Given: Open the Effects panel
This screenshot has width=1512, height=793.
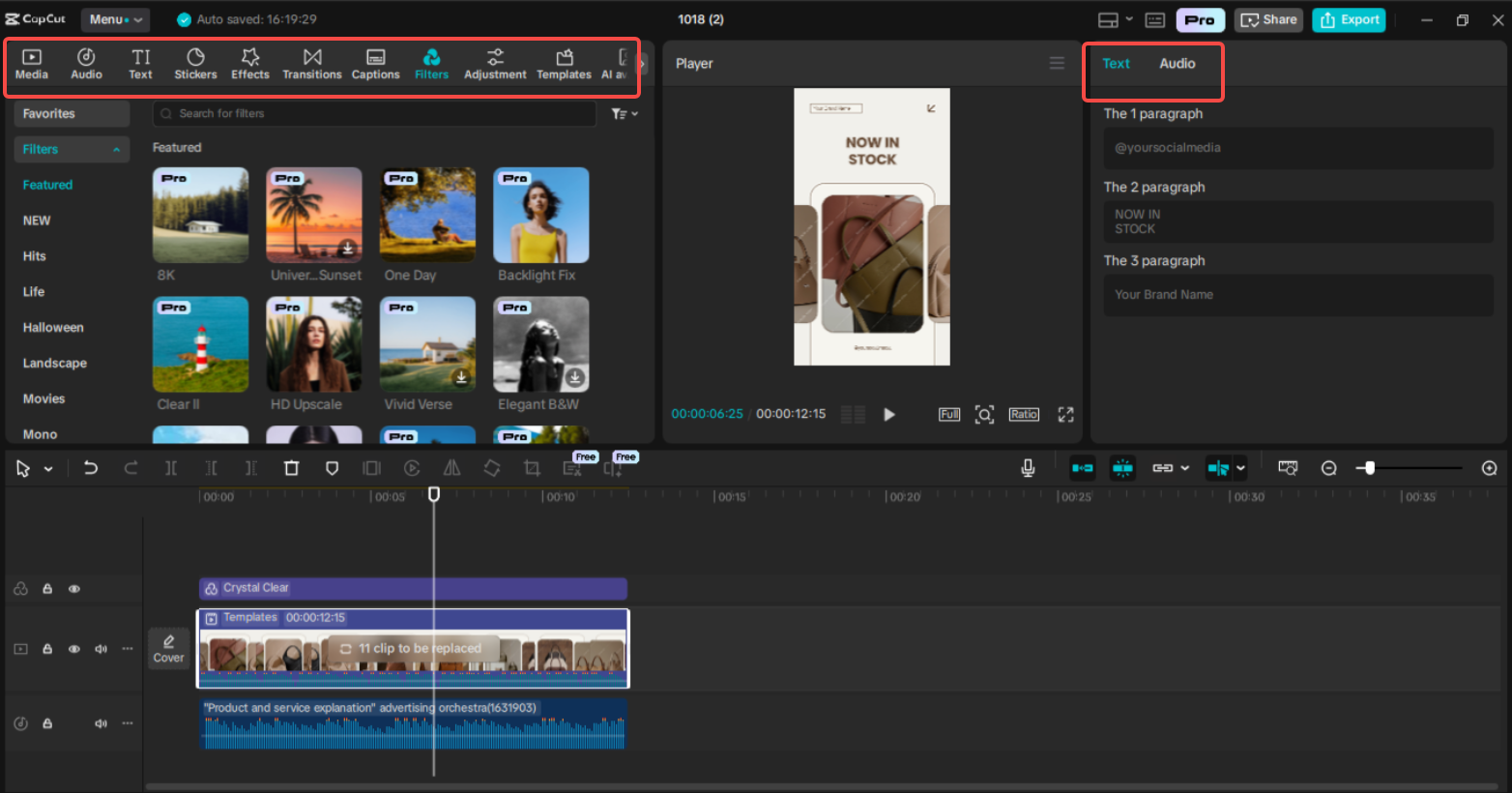Looking at the screenshot, I should click(x=250, y=64).
